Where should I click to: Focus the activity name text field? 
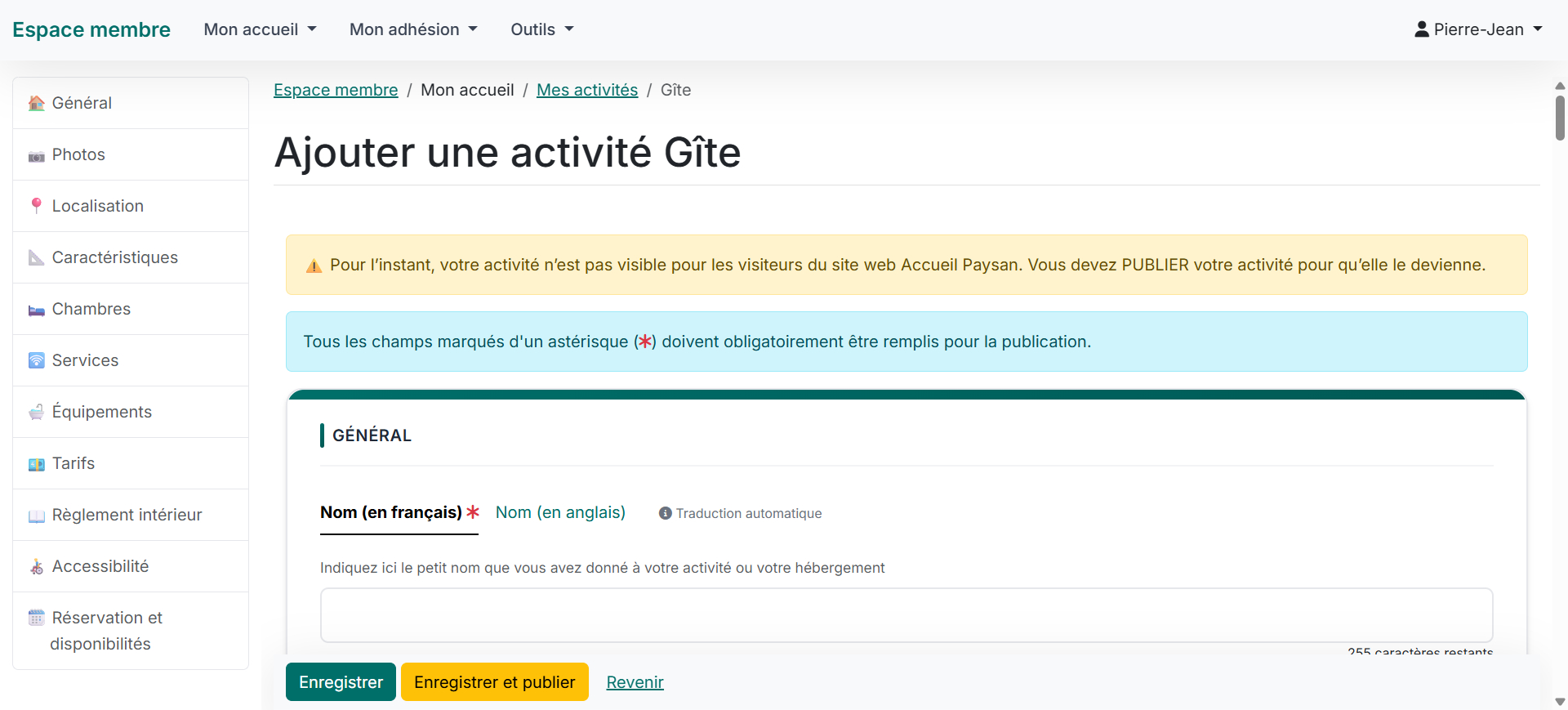[906, 615]
